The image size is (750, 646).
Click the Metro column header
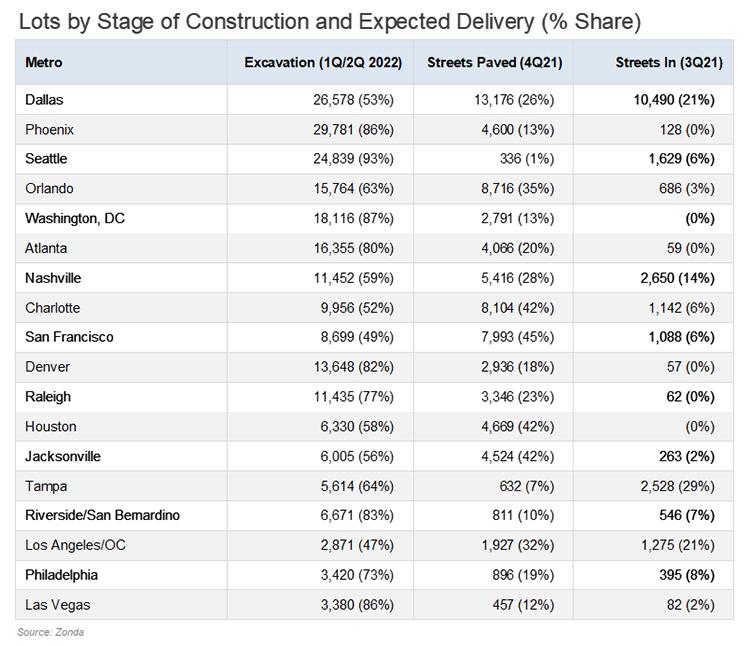44,62
